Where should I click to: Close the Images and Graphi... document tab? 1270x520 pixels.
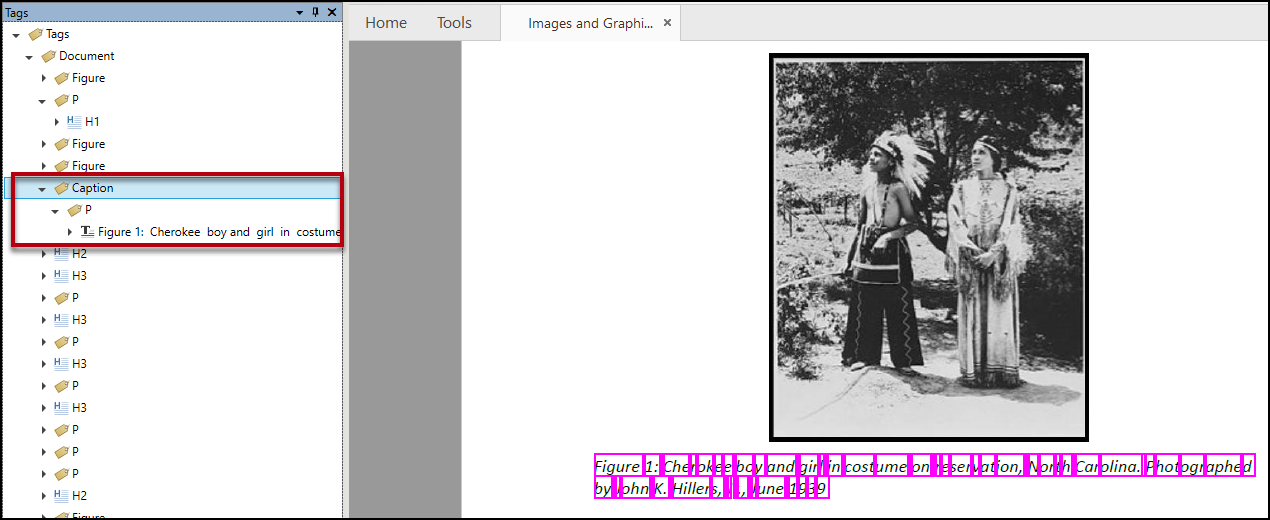668,22
